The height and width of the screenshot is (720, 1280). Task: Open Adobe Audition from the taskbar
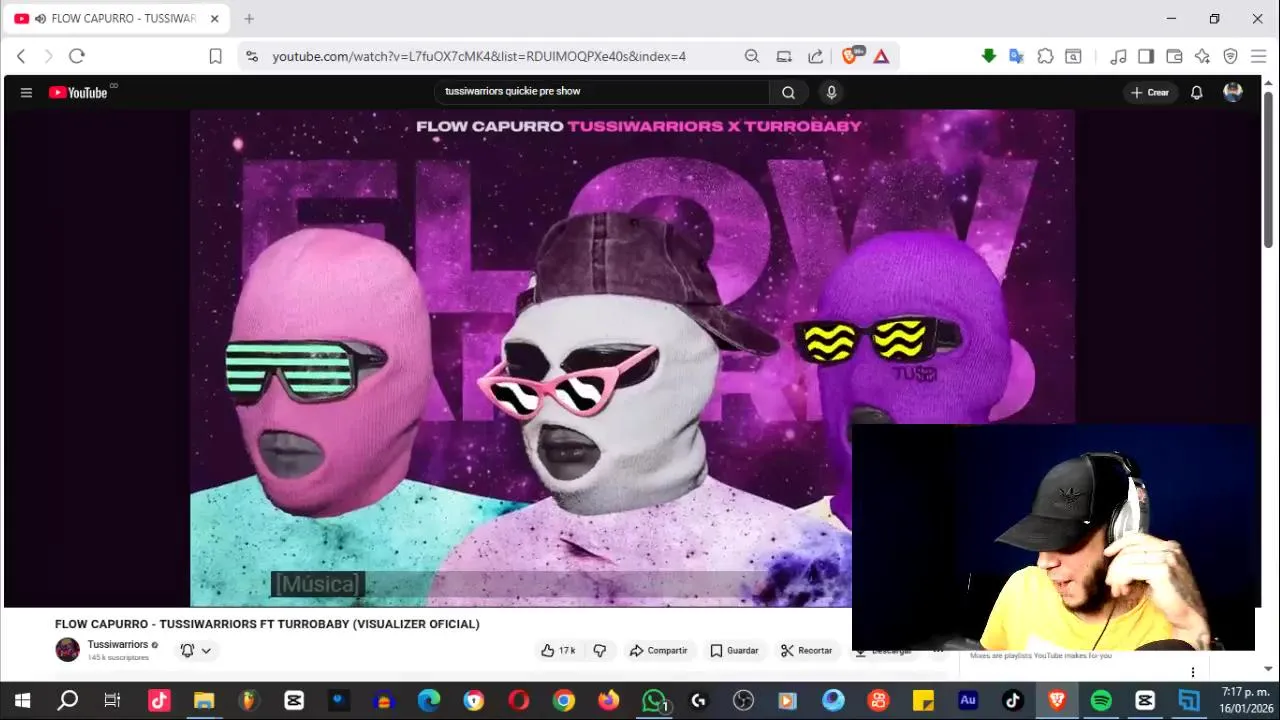[968, 700]
